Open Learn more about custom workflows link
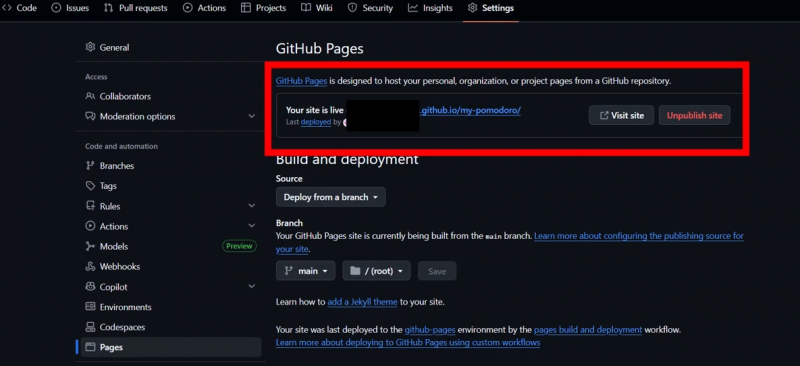The image size is (800, 366). click(408, 343)
